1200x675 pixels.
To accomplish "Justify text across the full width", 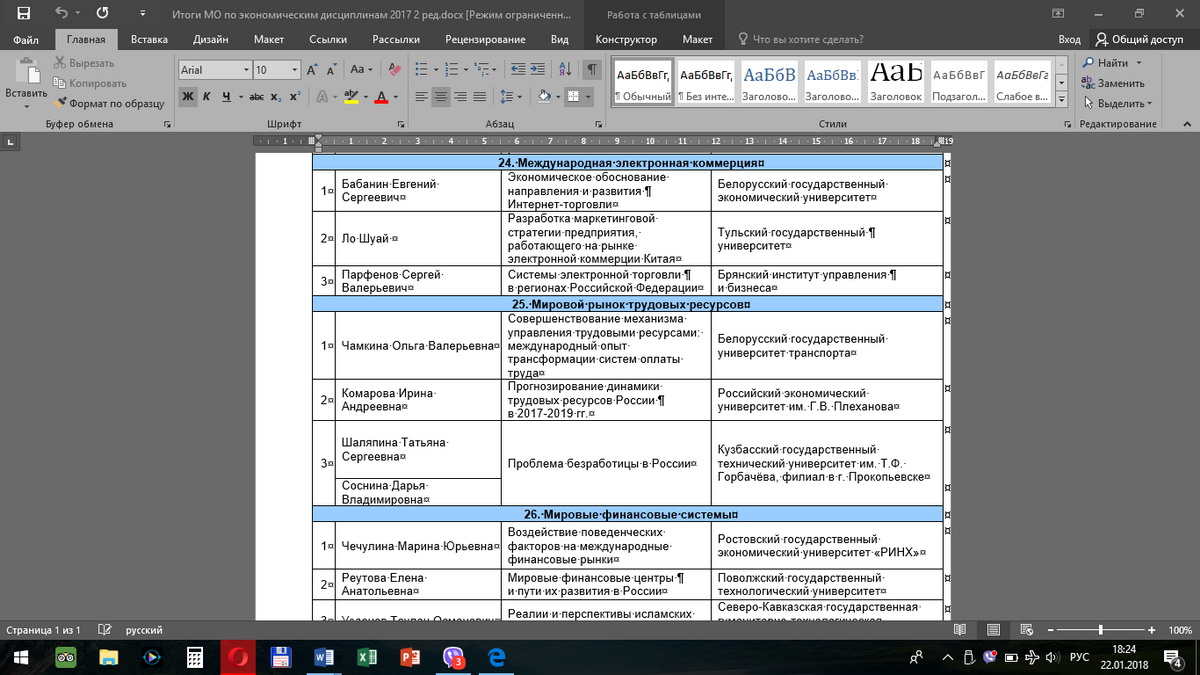I will (x=481, y=97).
